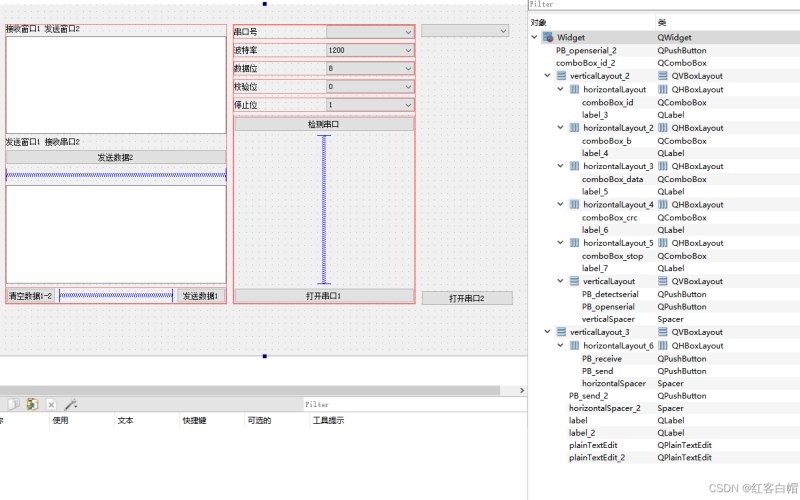Collapse the horizontalLayout_5 tree node
The image size is (800, 500).
coord(560,242)
